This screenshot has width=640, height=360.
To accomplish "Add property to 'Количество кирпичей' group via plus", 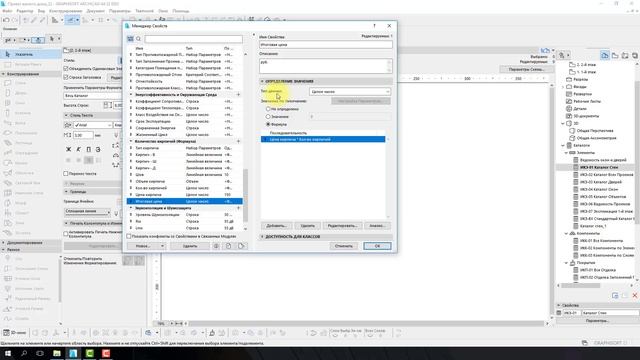I will (x=238, y=141).
